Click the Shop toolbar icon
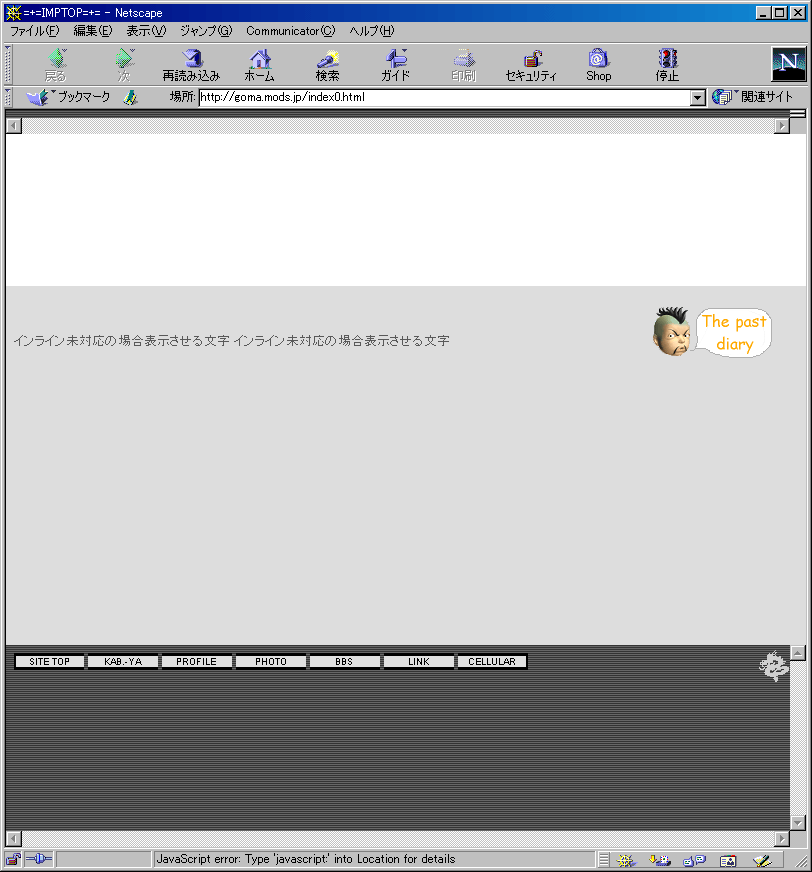812x872 pixels. tap(598, 65)
